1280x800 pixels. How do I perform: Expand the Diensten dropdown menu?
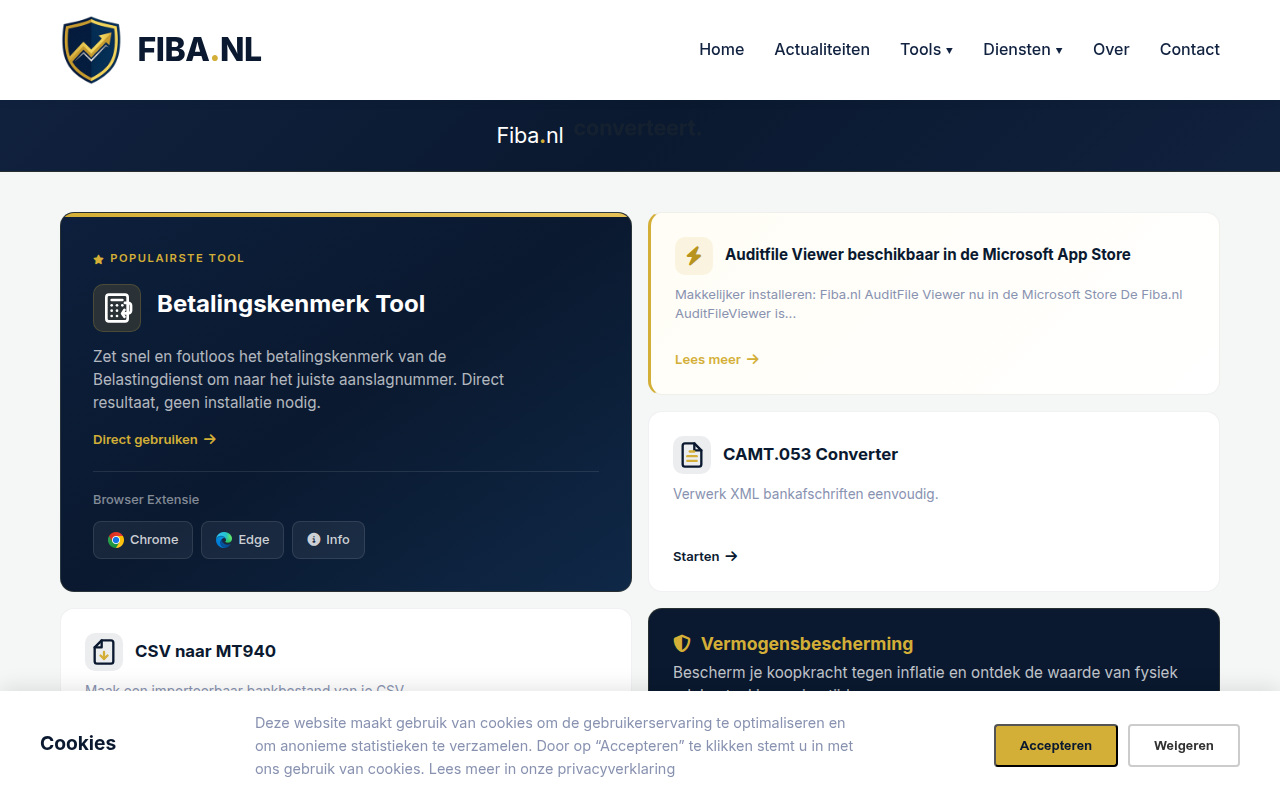[x=1022, y=50]
